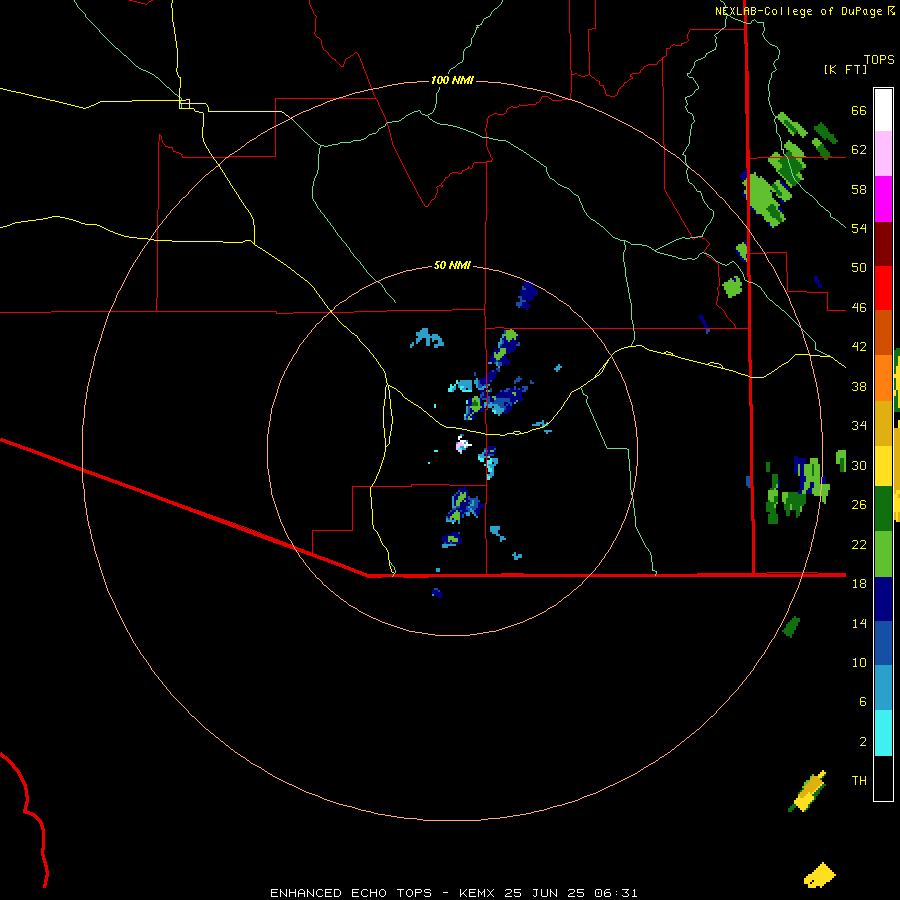Screen dimensions: 900x900
Task: Click the solid yellow echo at bottom right
Action: (x=820, y=875)
